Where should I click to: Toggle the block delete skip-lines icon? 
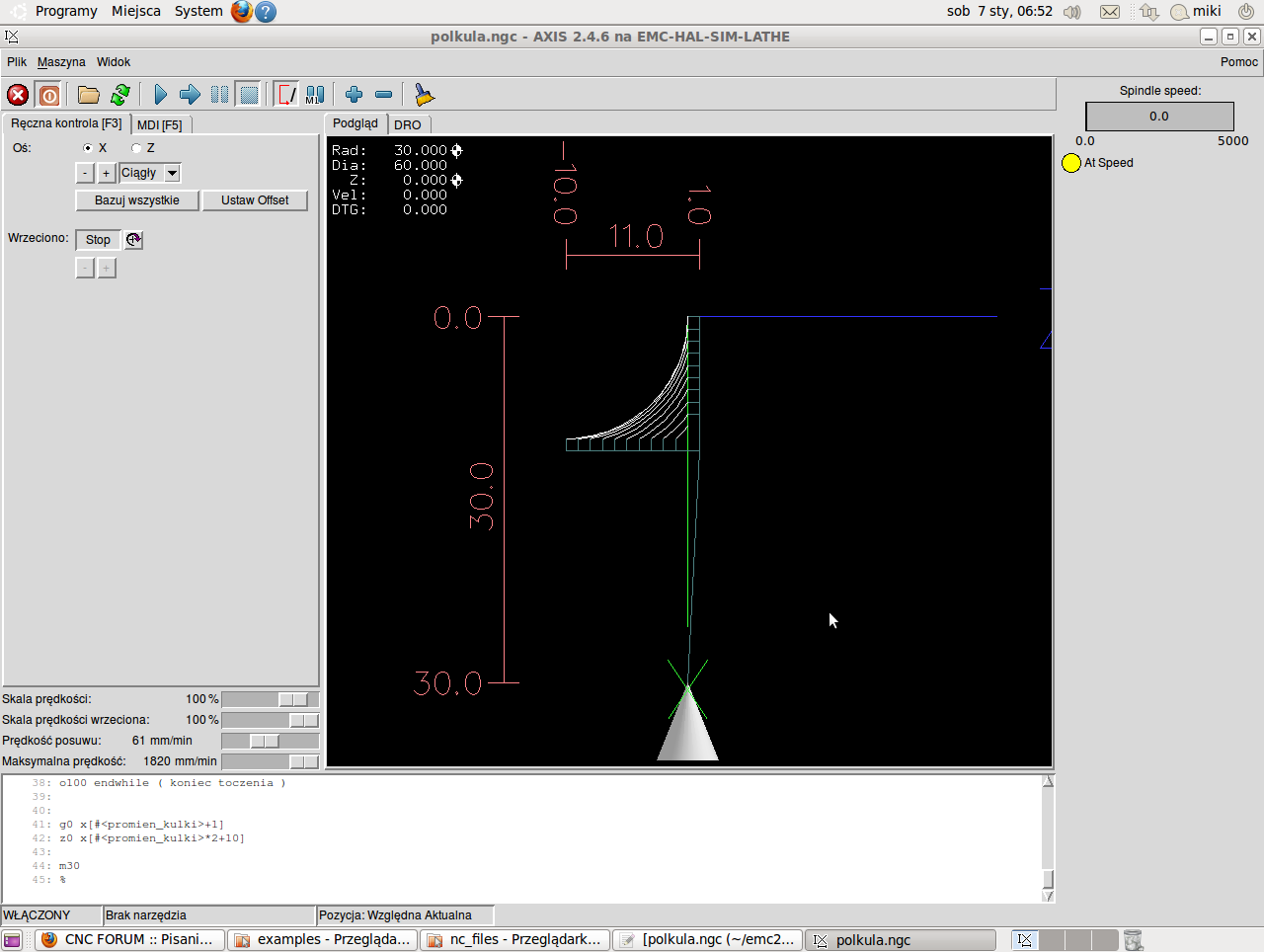pos(285,95)
